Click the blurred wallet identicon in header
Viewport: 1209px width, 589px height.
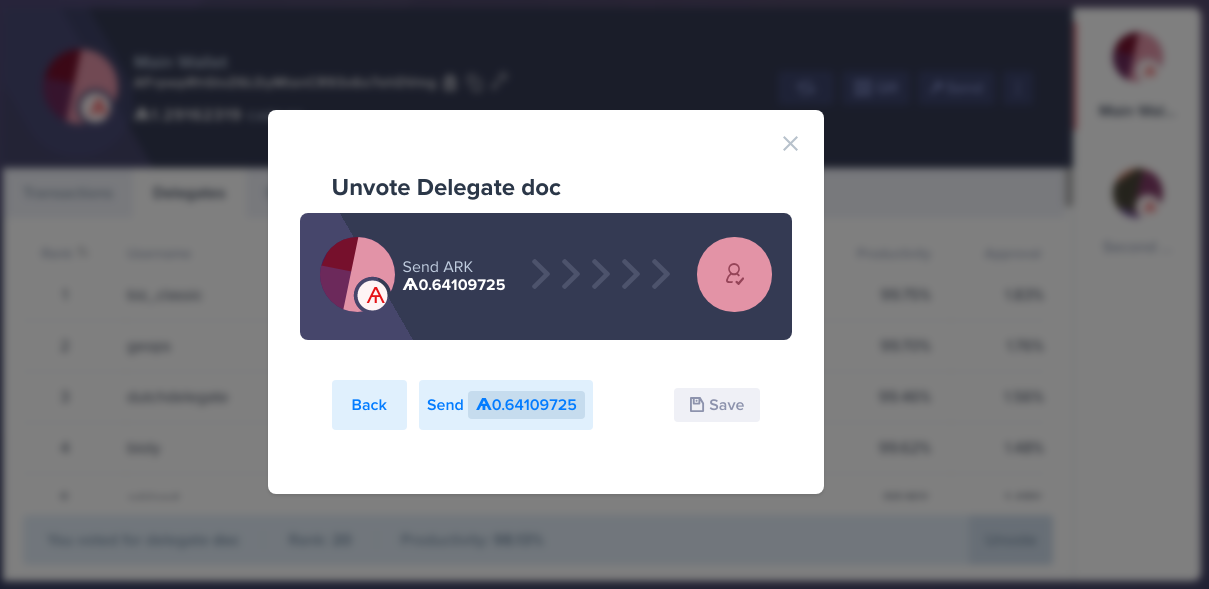[82, 86]
